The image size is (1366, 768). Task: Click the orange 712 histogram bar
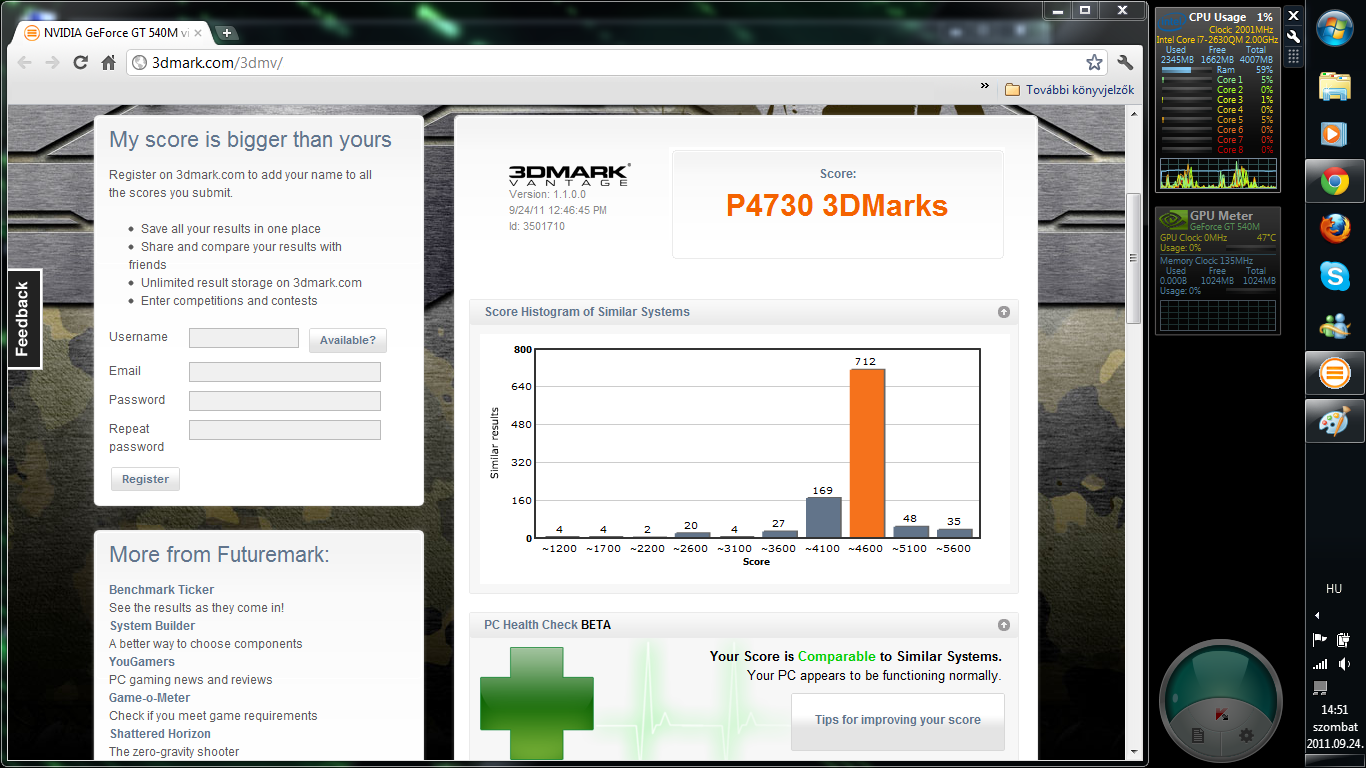click(867, 453)
